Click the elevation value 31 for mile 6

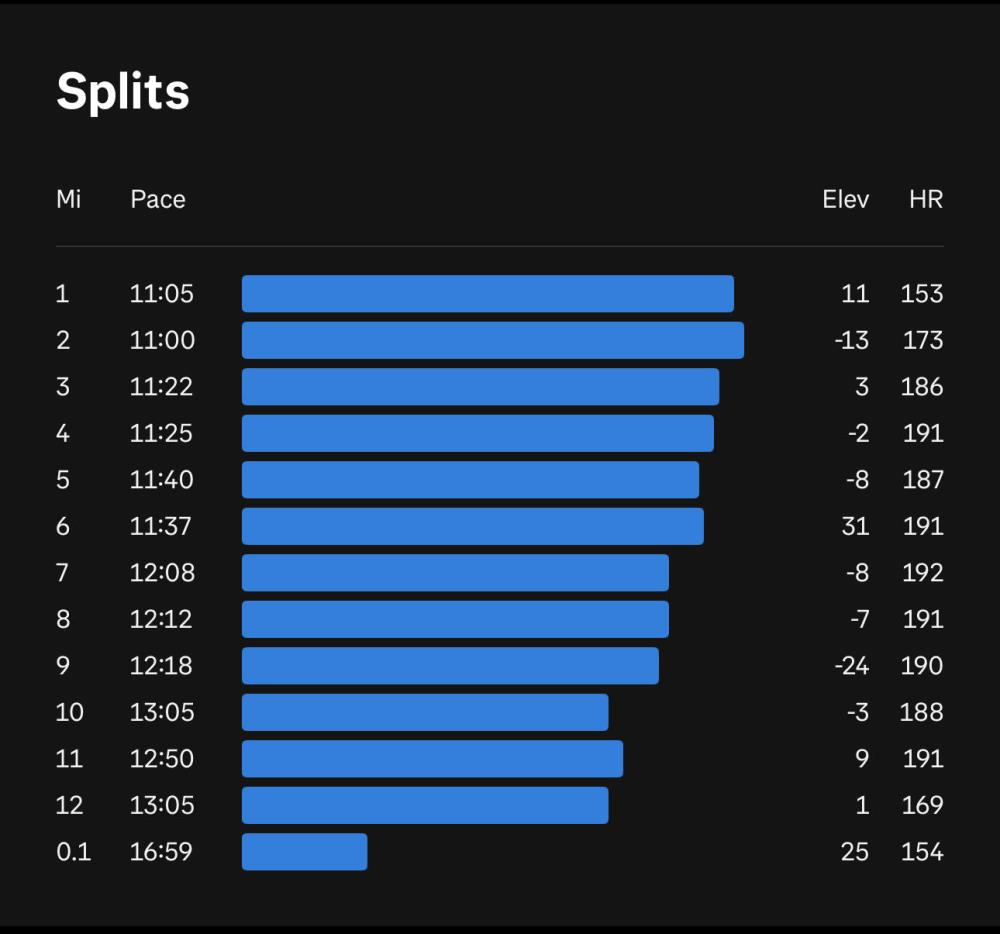click(x=855, y=526)
